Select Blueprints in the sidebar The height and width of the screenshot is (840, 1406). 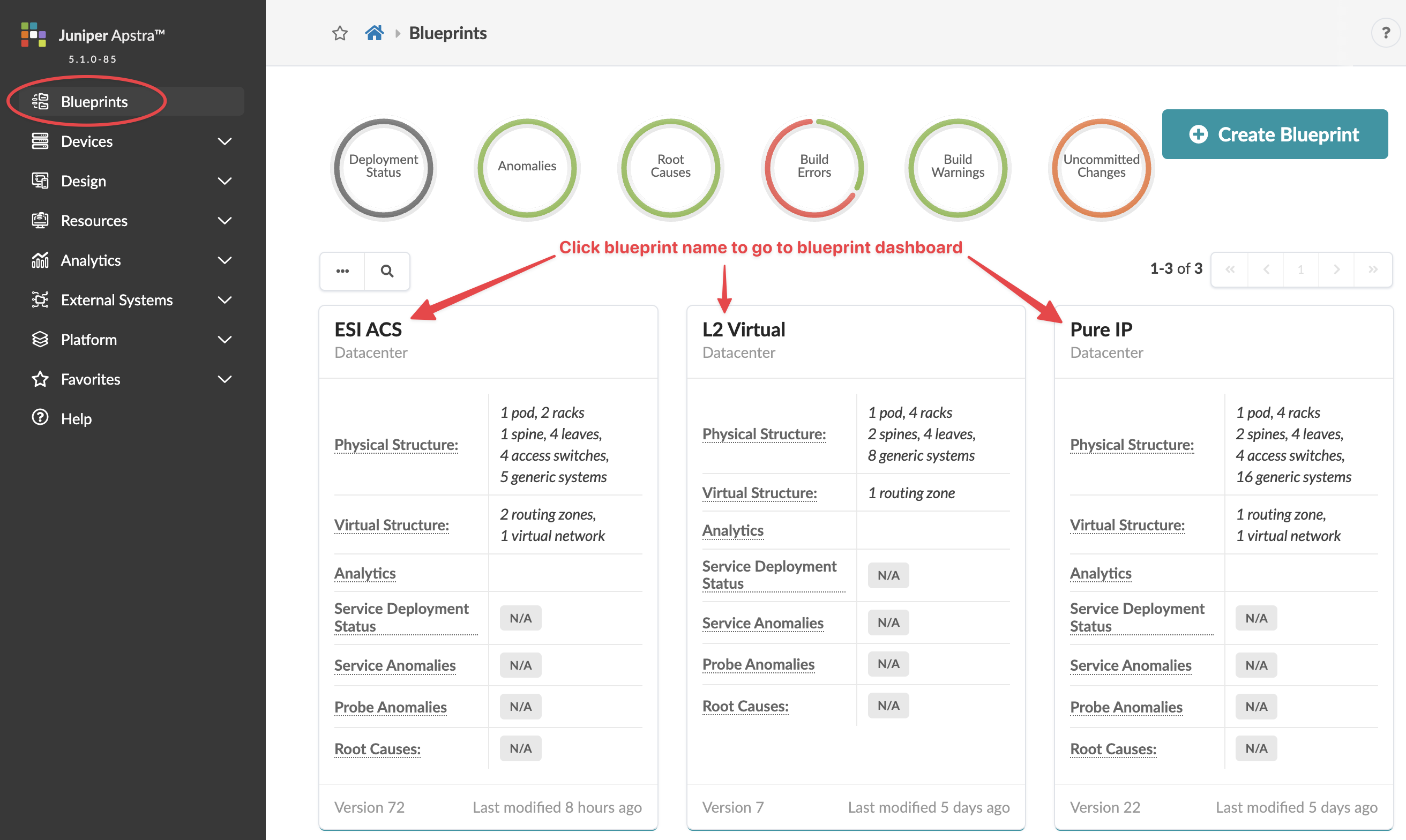pyautogui.click(x=94, y=102)
